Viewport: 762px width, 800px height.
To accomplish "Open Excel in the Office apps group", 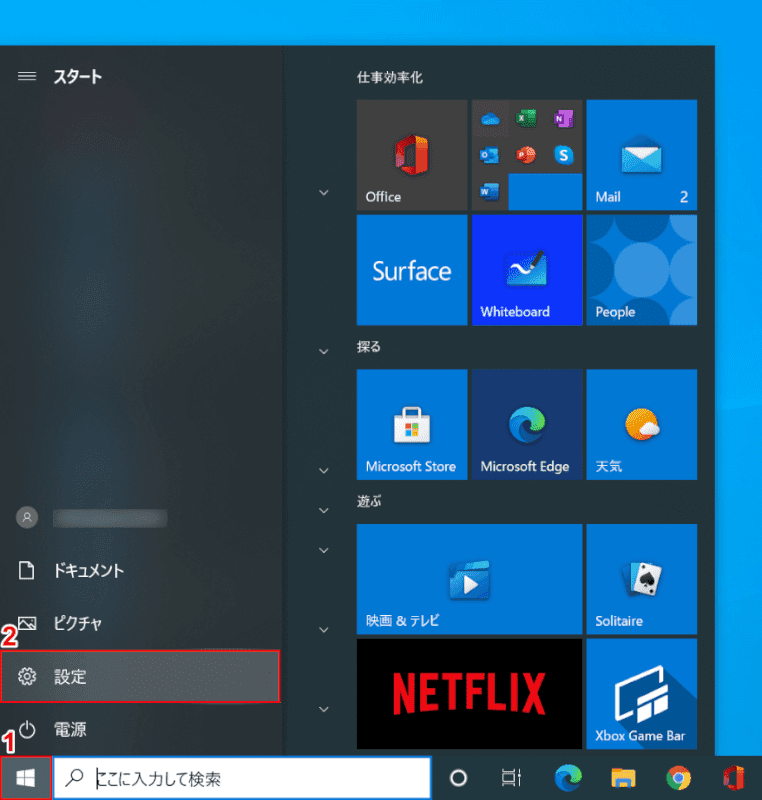I will [526, 118].
